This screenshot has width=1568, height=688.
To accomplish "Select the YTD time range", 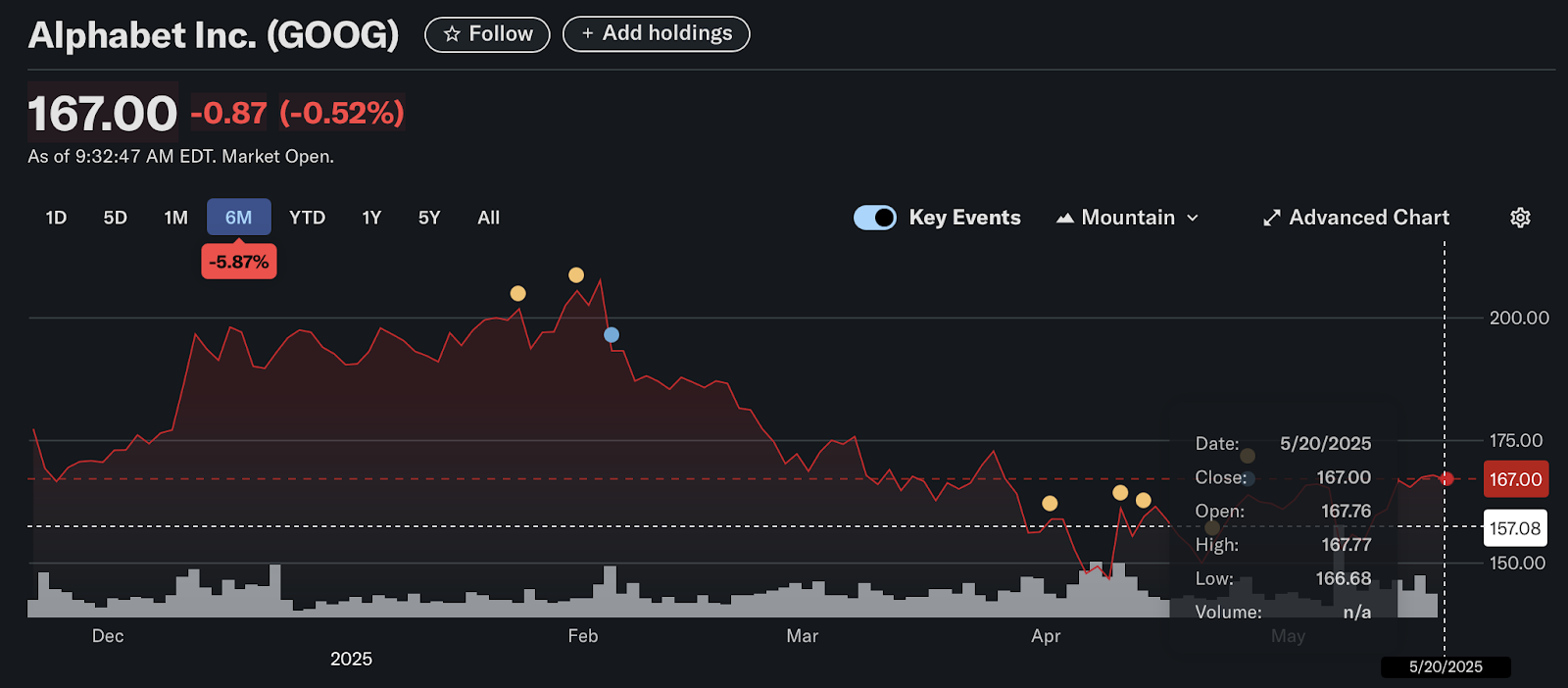I will 307,218.
